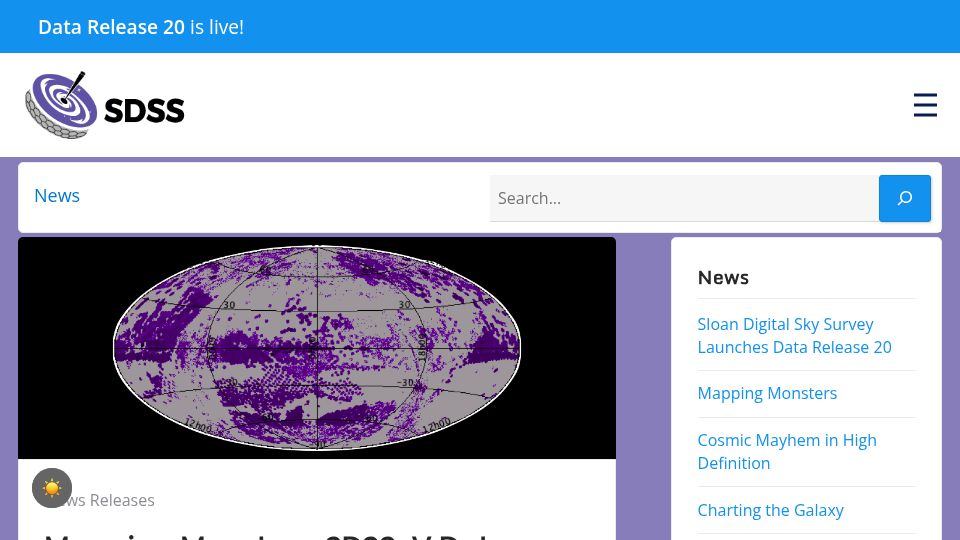This screenshot has width=960, height=540.
Task: Click the search magnifier button
Action: tap(904, 198)
